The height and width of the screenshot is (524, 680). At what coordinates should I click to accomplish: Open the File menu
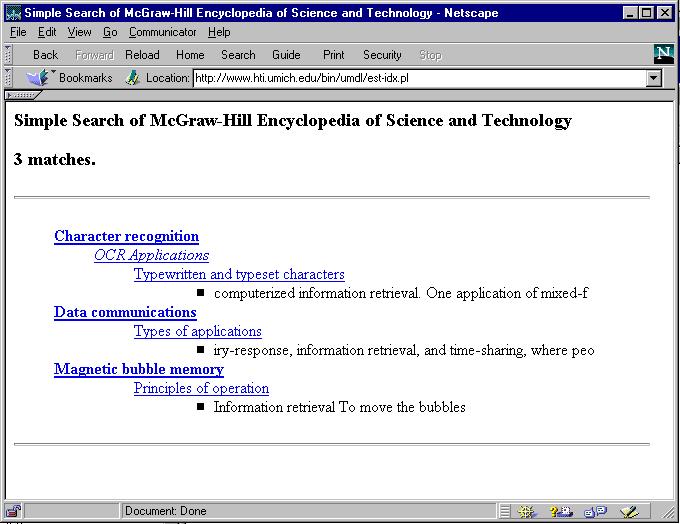pyautogui.click(x=18, y=32)
